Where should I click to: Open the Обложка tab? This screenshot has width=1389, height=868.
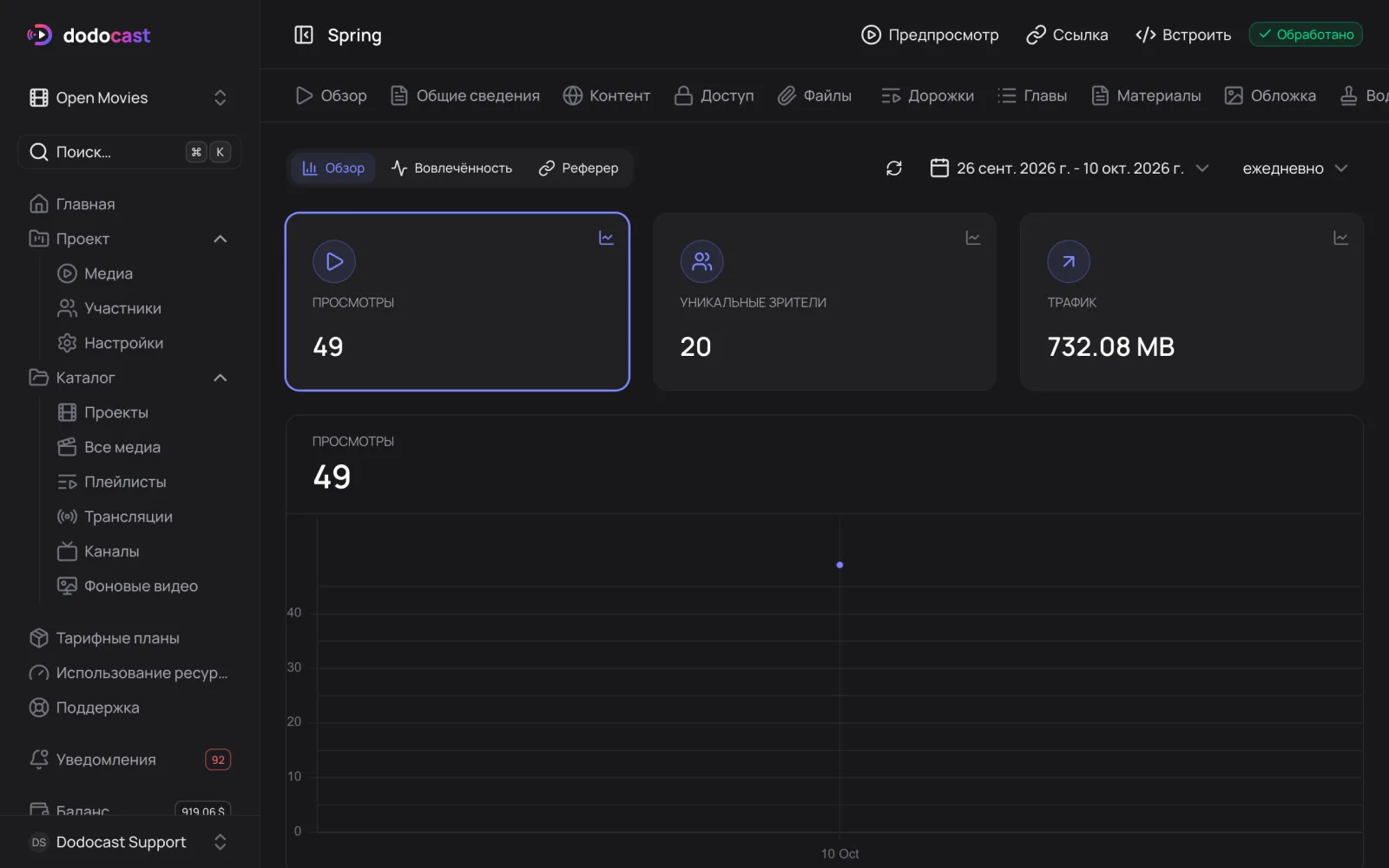pos(1269,95)
